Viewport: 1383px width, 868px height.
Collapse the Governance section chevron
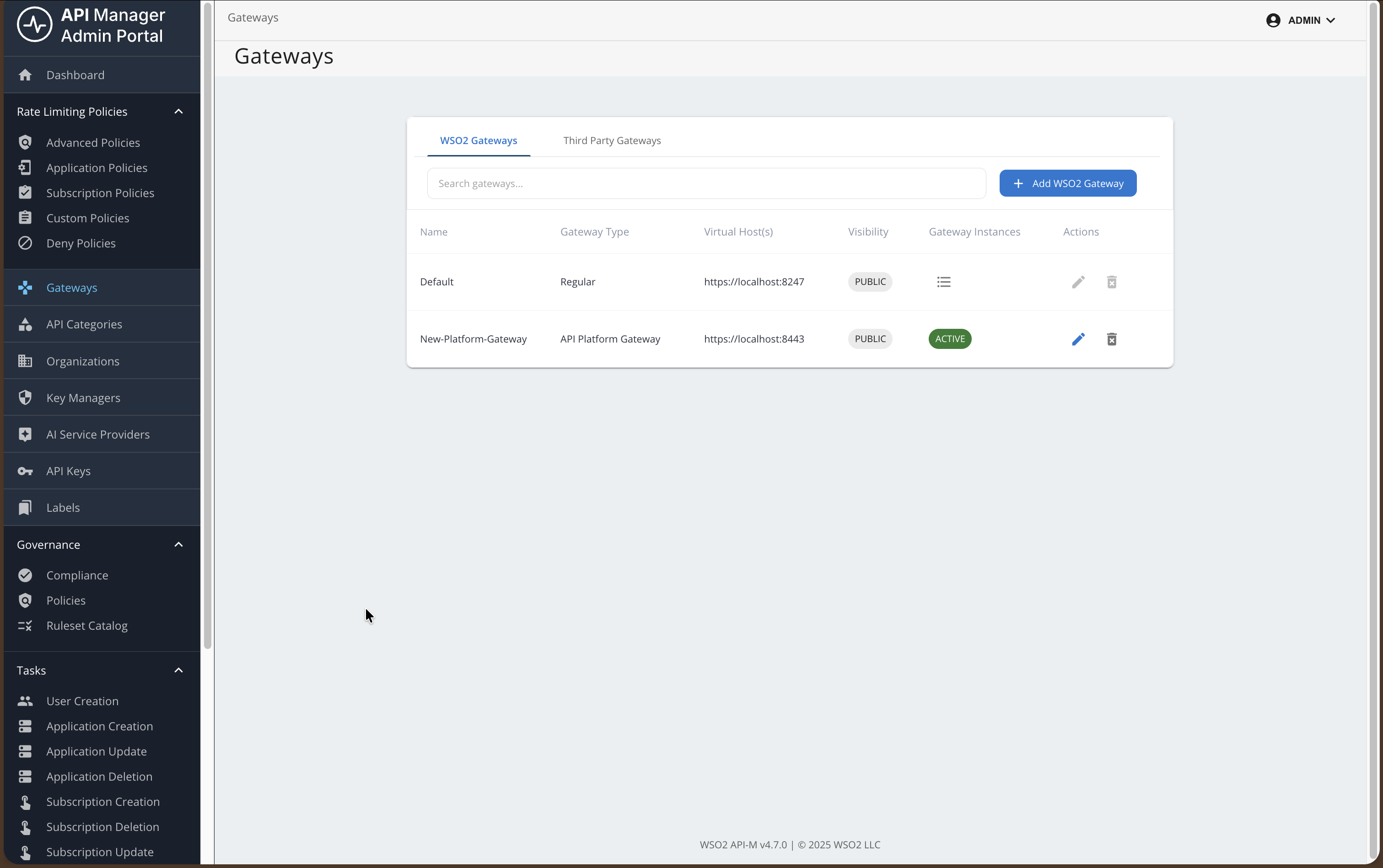point(178,544)
